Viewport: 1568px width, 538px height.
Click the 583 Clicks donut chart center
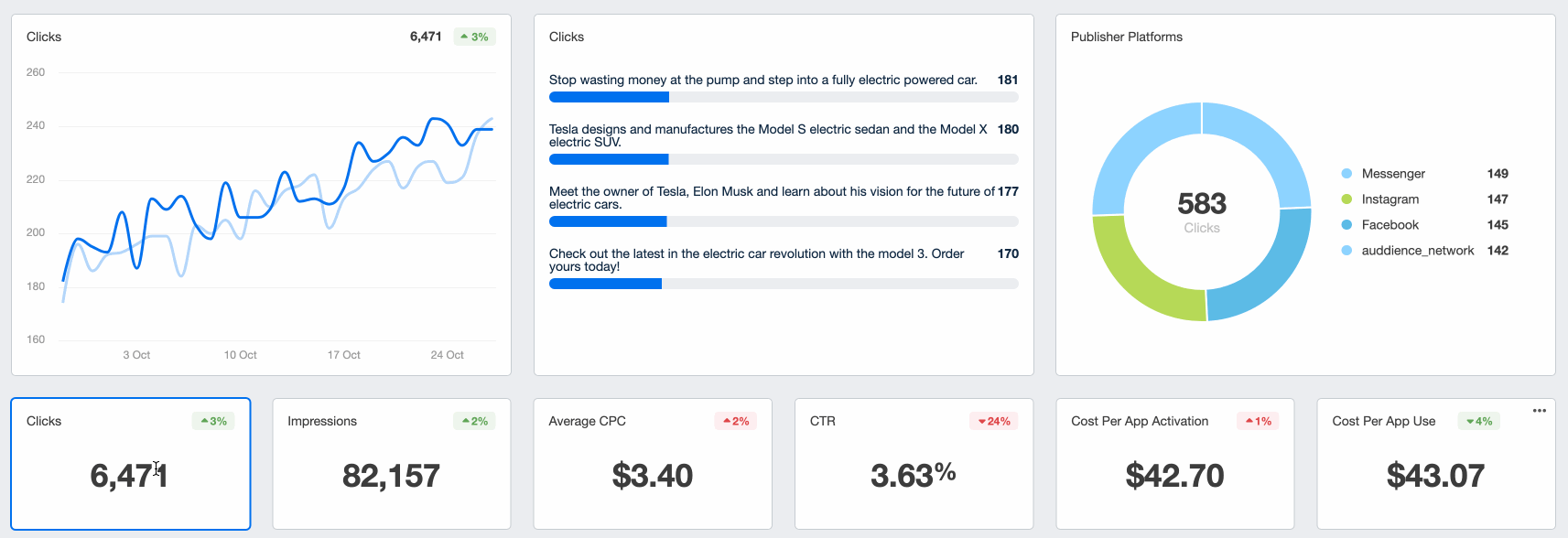(1201, 211)
